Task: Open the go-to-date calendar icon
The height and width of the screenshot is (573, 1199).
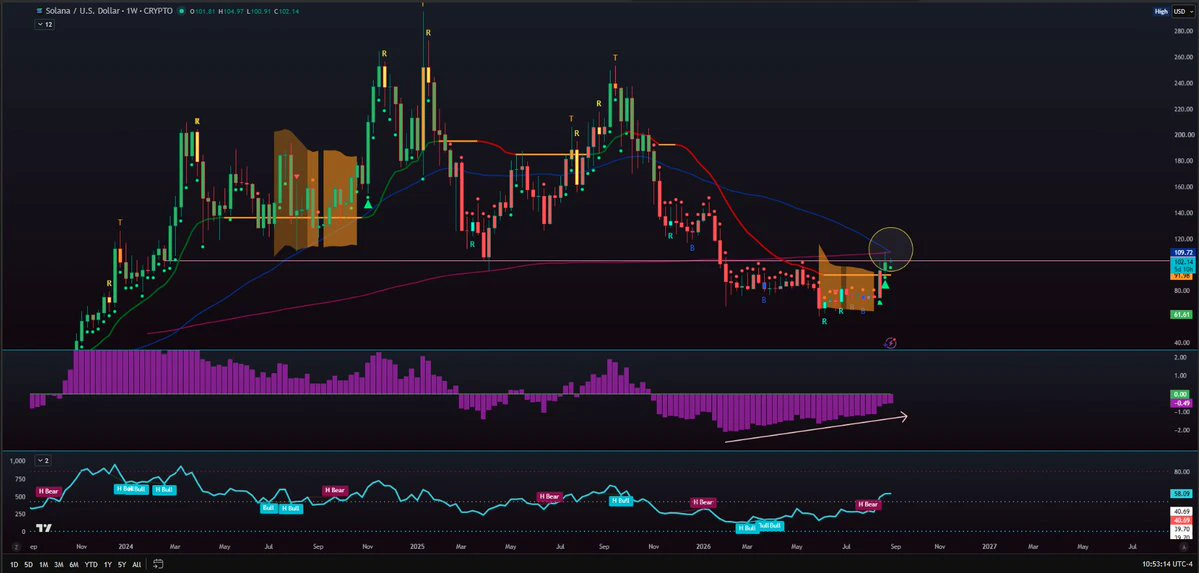Action: (x=158, y=565)
